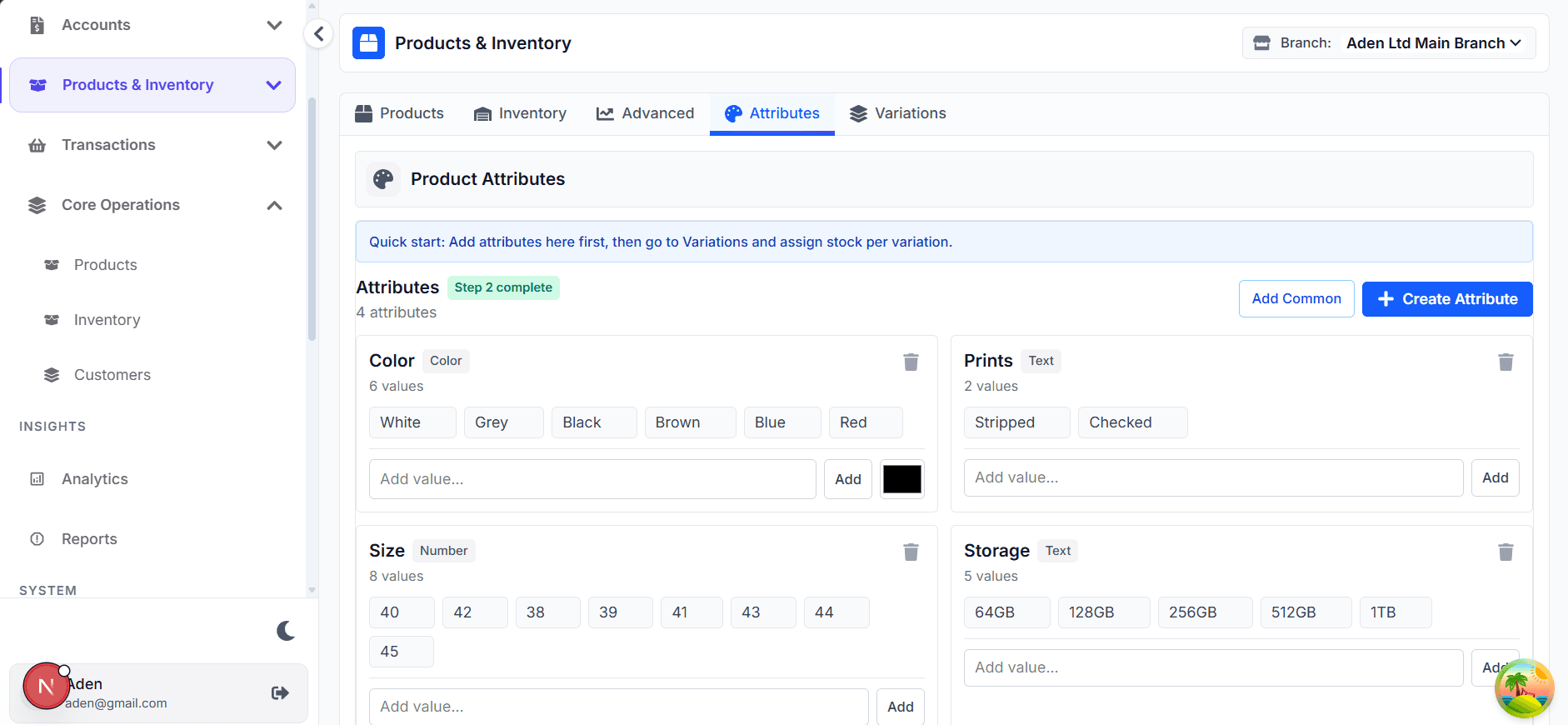This screenshot has height=725, width=1568.
Task: Switch to the Products tab
Action: click(x=399, y=113)
